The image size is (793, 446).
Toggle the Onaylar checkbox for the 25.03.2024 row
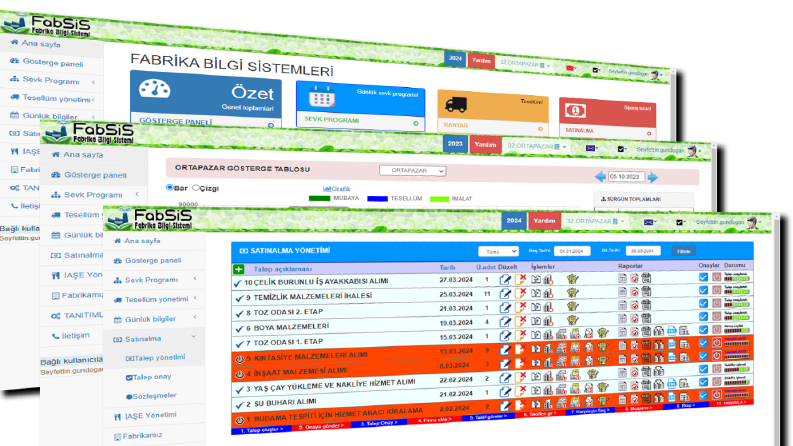click(703, 290)
